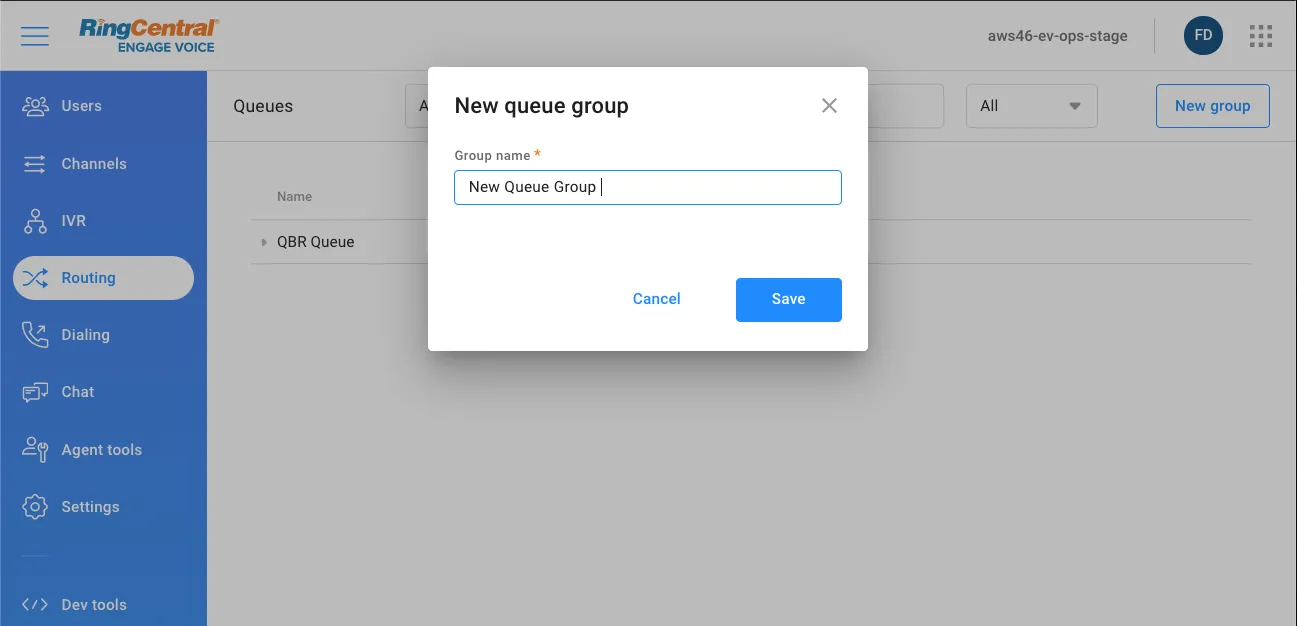Click the hamburger menu icon

35,36
